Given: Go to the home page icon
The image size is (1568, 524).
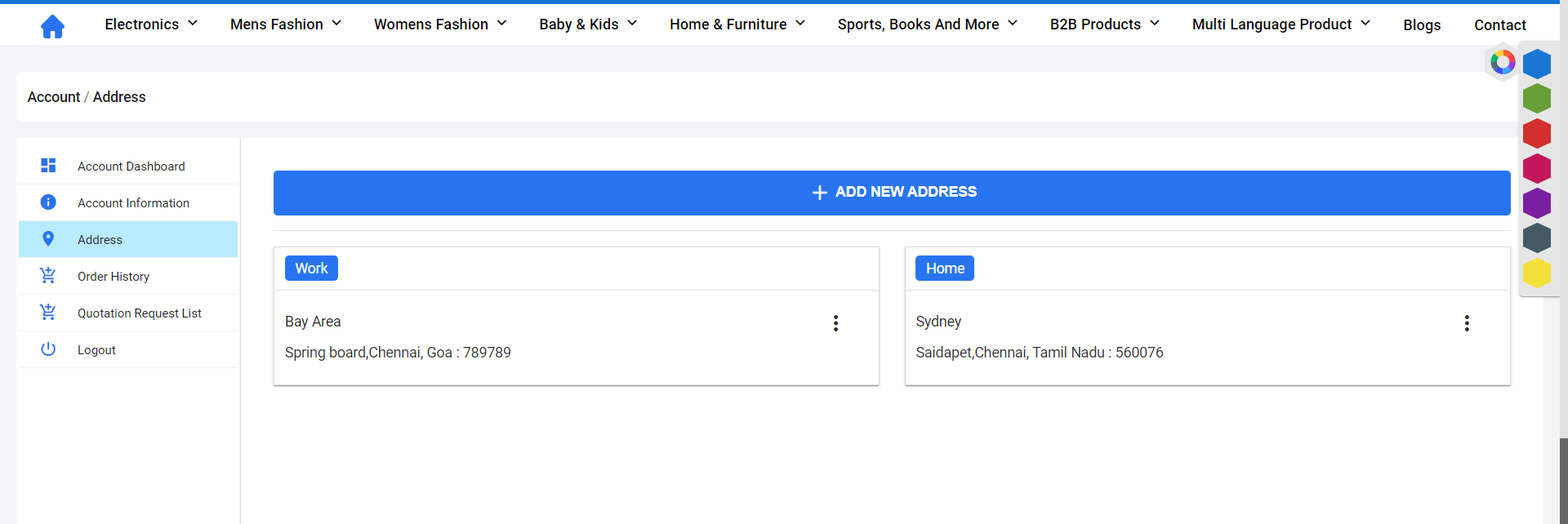Looking at the screenshot, I should (x=52, y=26).
